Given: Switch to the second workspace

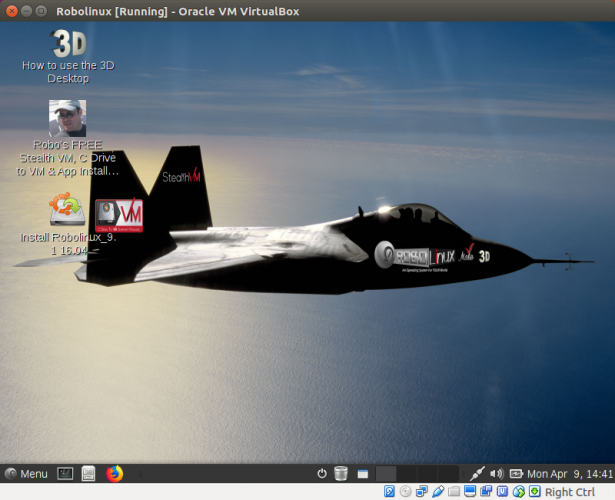Looking at the screenshot, I should tap(407, 474).
